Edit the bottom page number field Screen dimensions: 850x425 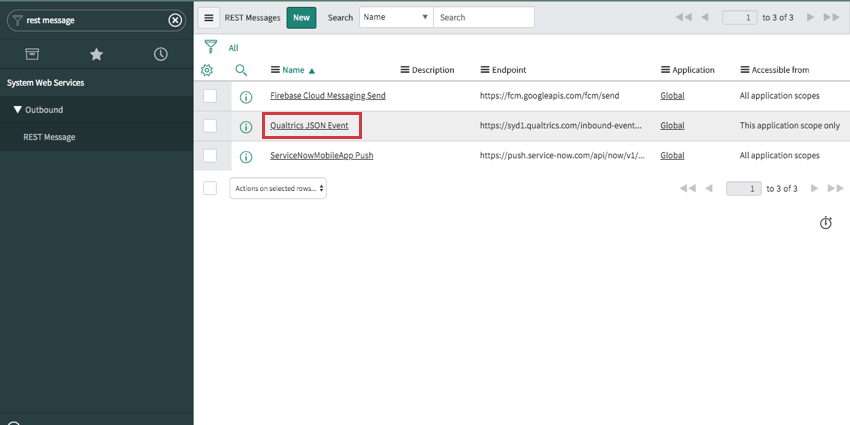coord(744,189)
